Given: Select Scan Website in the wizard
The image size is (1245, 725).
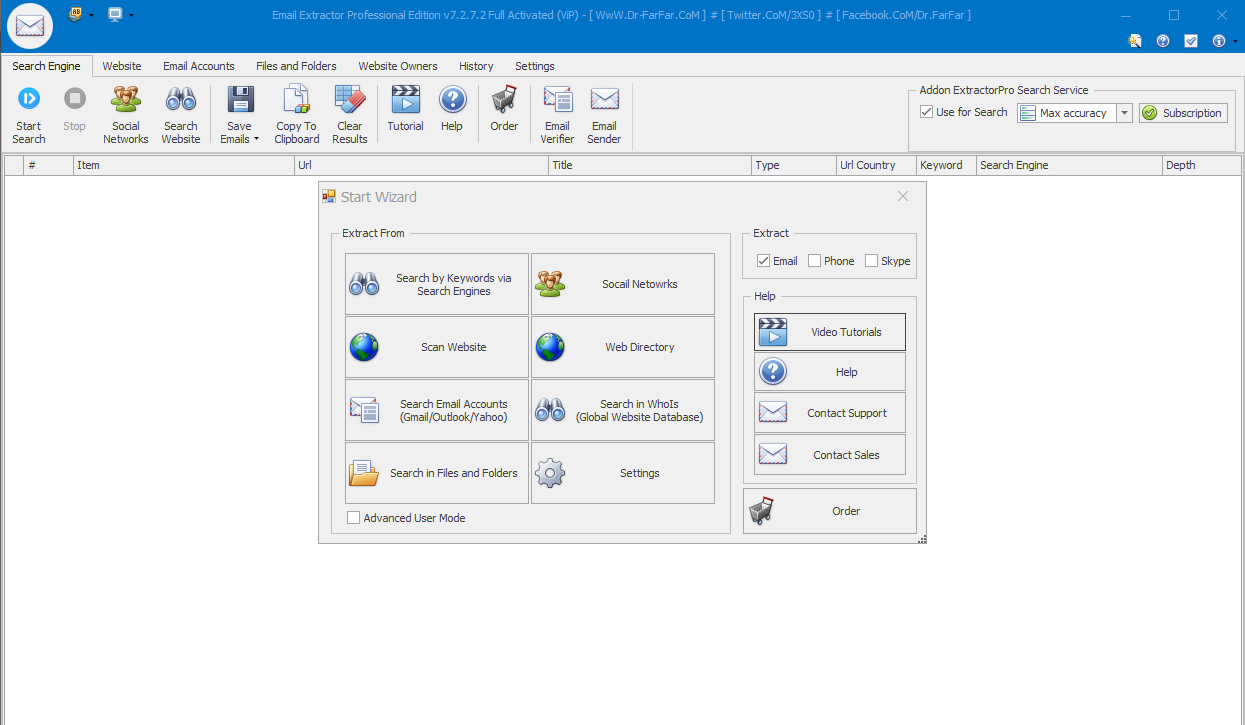Looking at the screenshot, I should 437,347.
